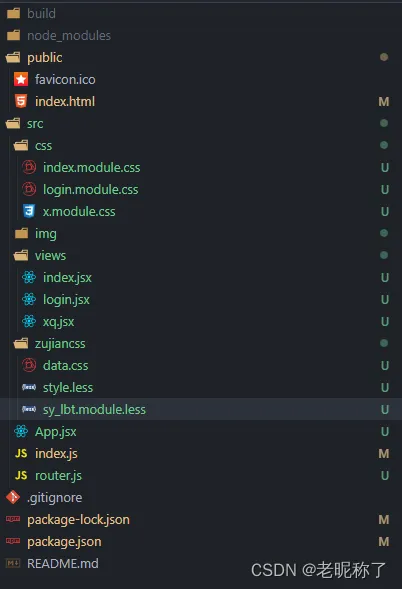The width and height of the screenshot is (402, 589).
Task: Click the git icon beside .gitignore
Action: (x=13, y=497)
